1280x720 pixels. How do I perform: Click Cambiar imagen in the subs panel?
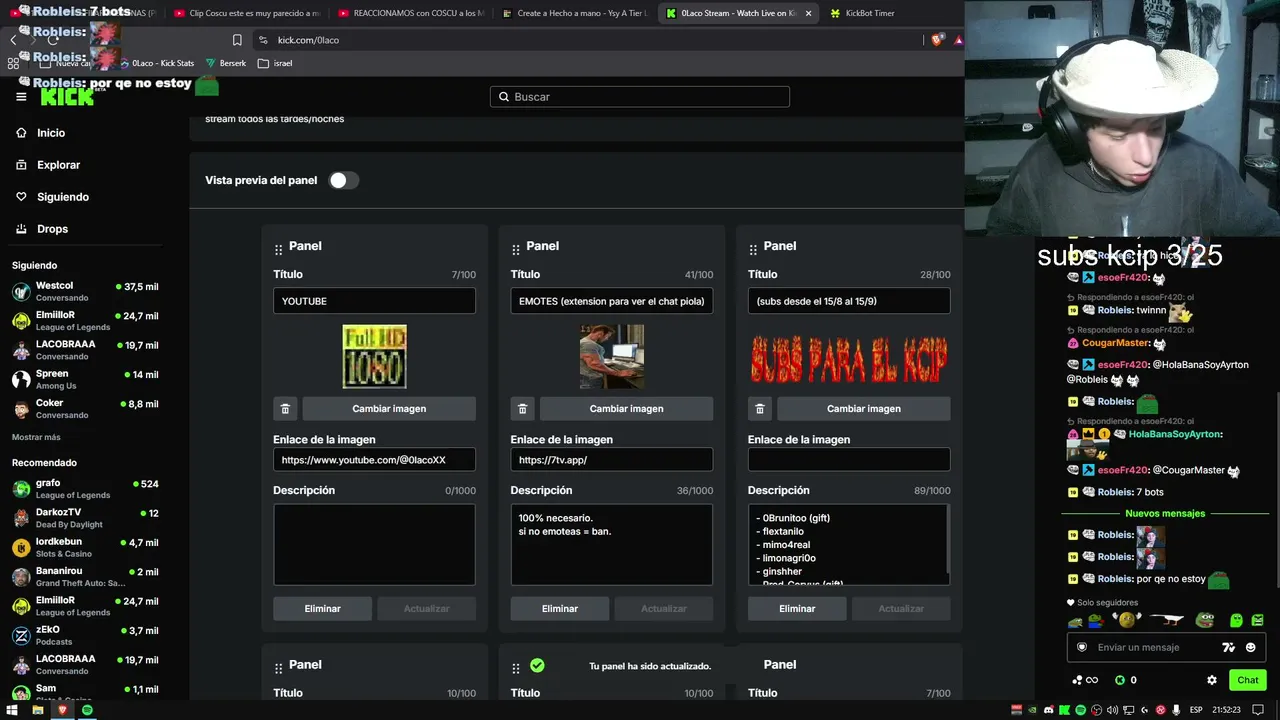click(x=864, y=408)
